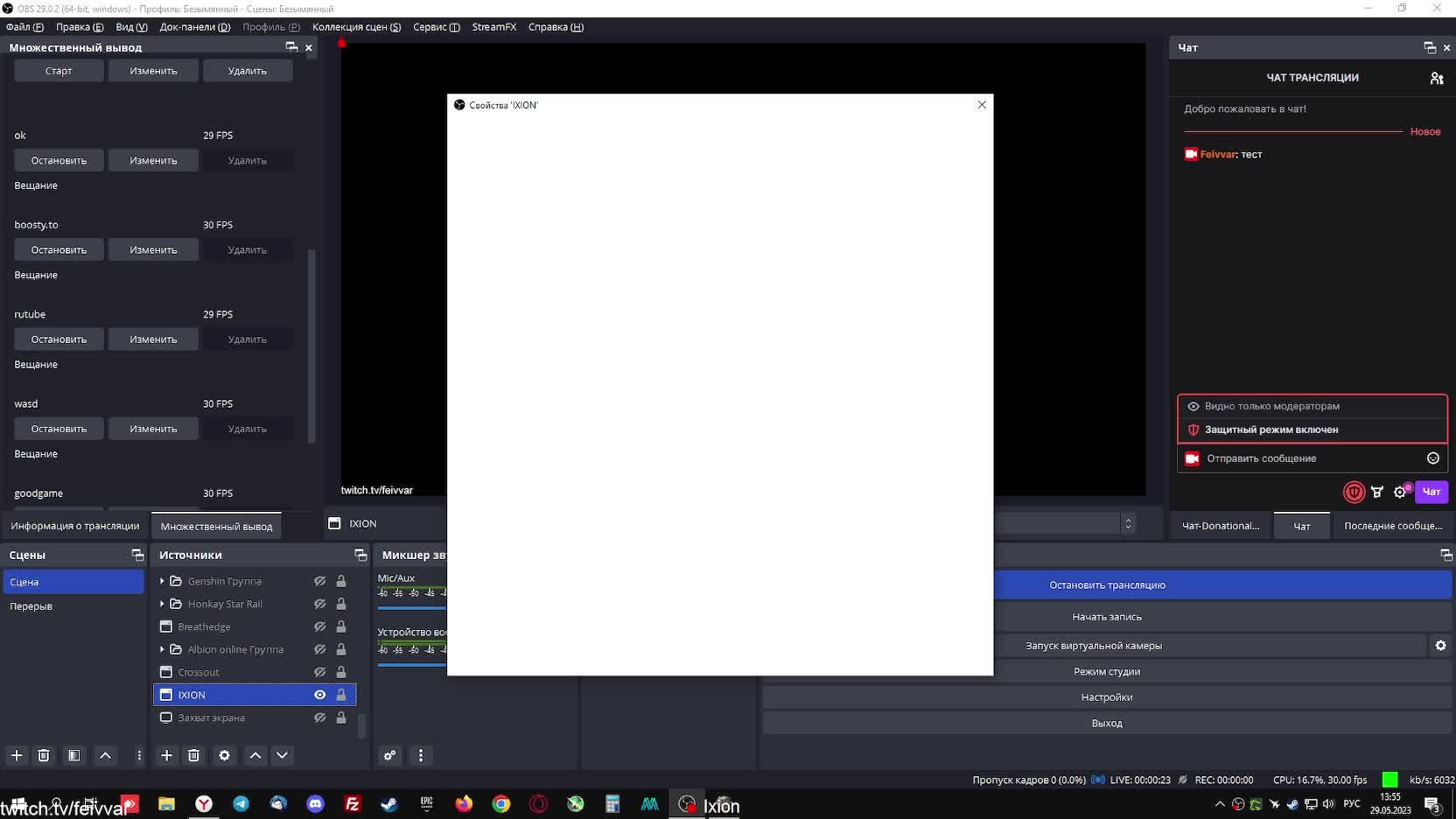Switch to the Чат-Donational tab
The width and height of the screenshot is (1456, 819).
click(1221, 526)
